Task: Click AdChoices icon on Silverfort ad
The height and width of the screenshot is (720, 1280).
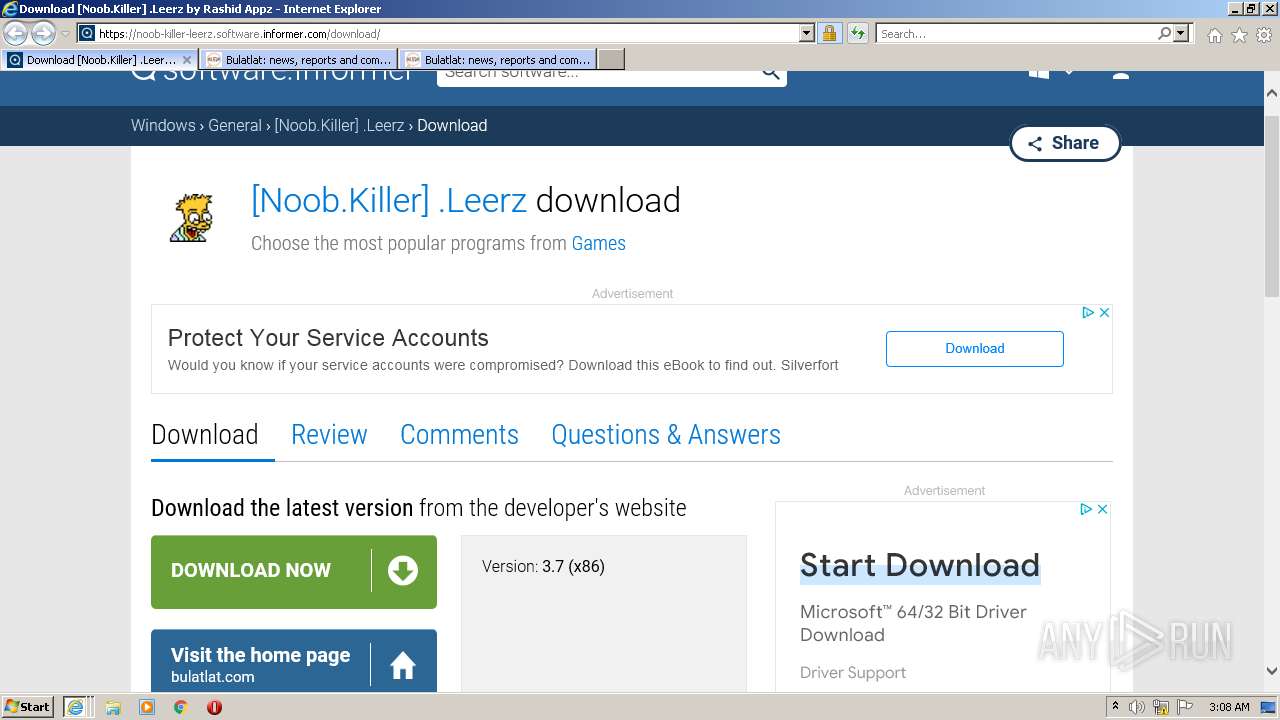Action: (1088, 313)
